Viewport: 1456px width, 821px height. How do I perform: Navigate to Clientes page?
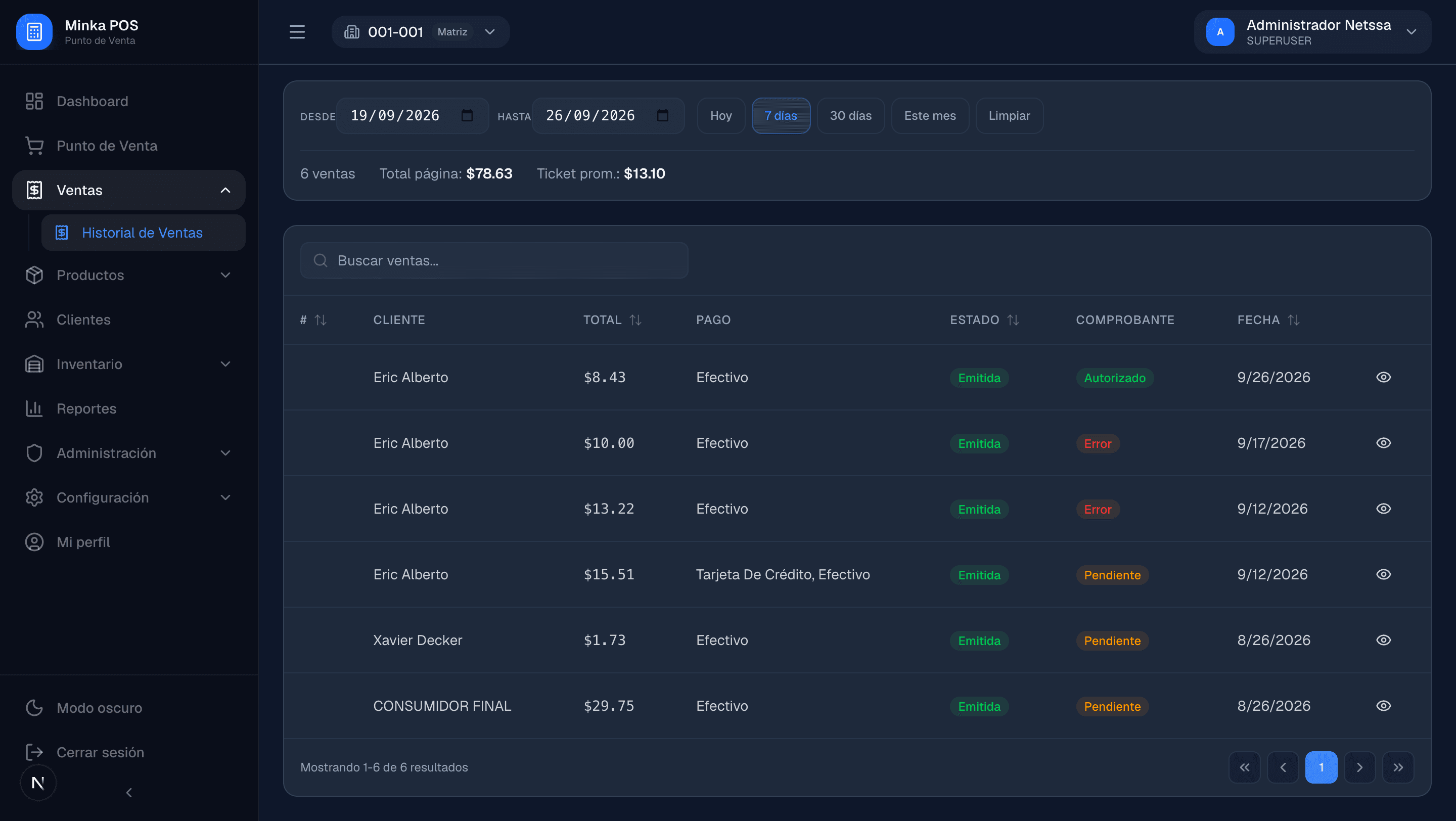pos(129,319)
